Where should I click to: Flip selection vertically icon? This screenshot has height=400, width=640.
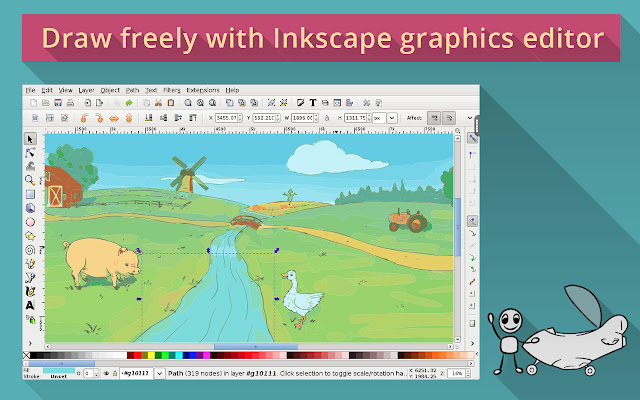point(129,118)
